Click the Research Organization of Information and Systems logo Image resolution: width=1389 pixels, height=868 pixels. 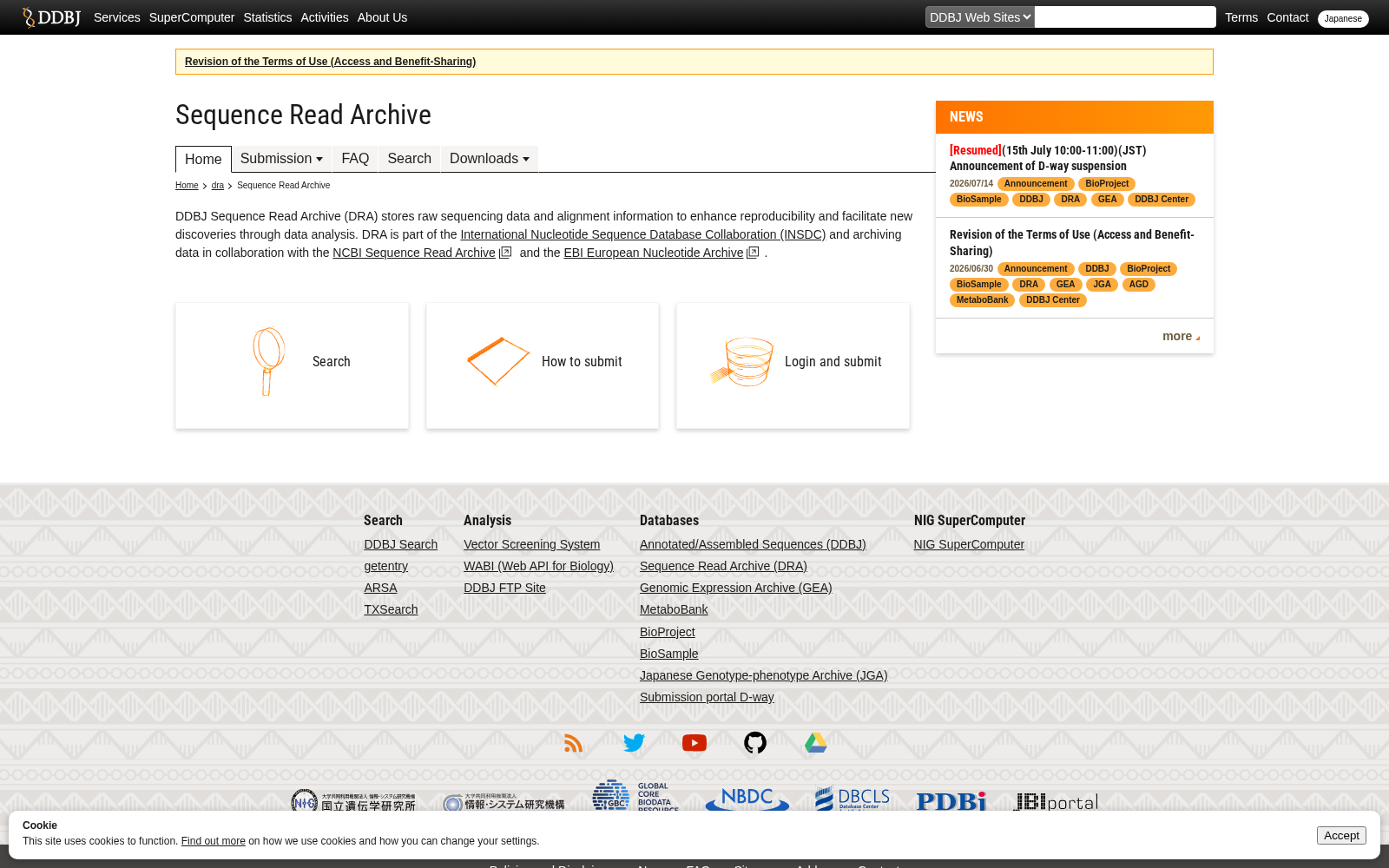[x=504, y=803]
